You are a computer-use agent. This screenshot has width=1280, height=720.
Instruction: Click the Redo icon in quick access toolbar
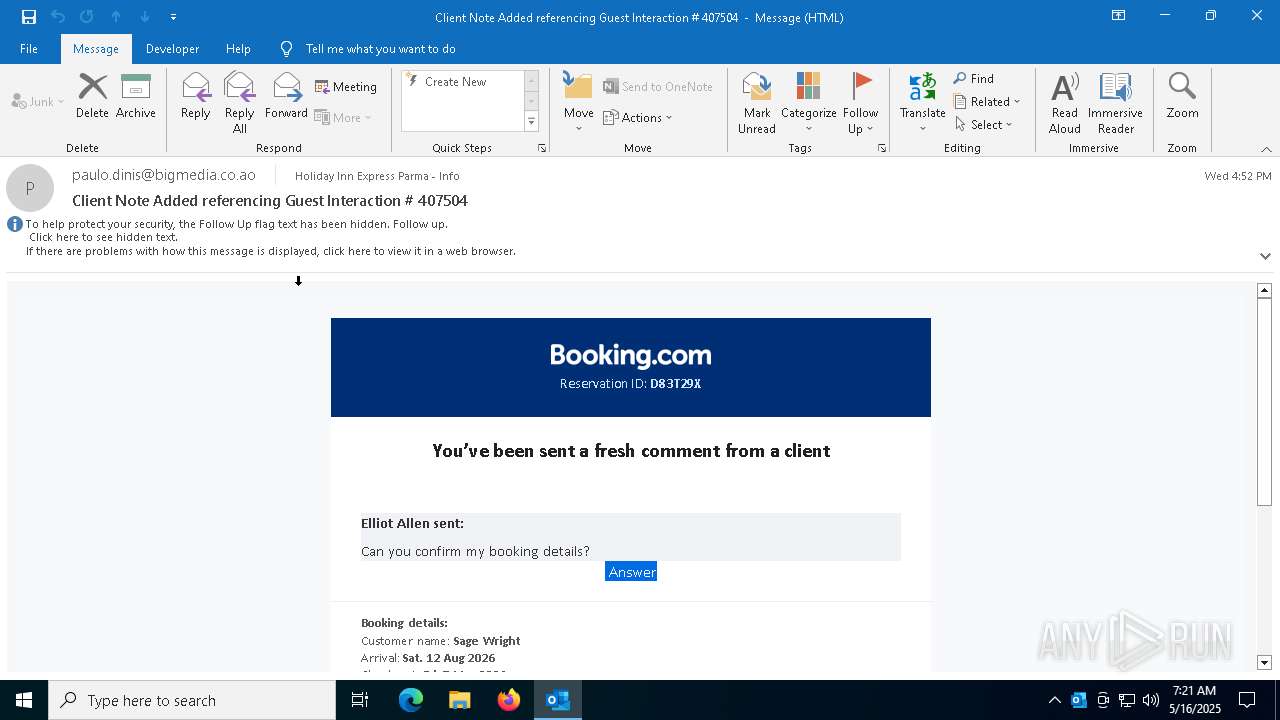click(87, 17)
